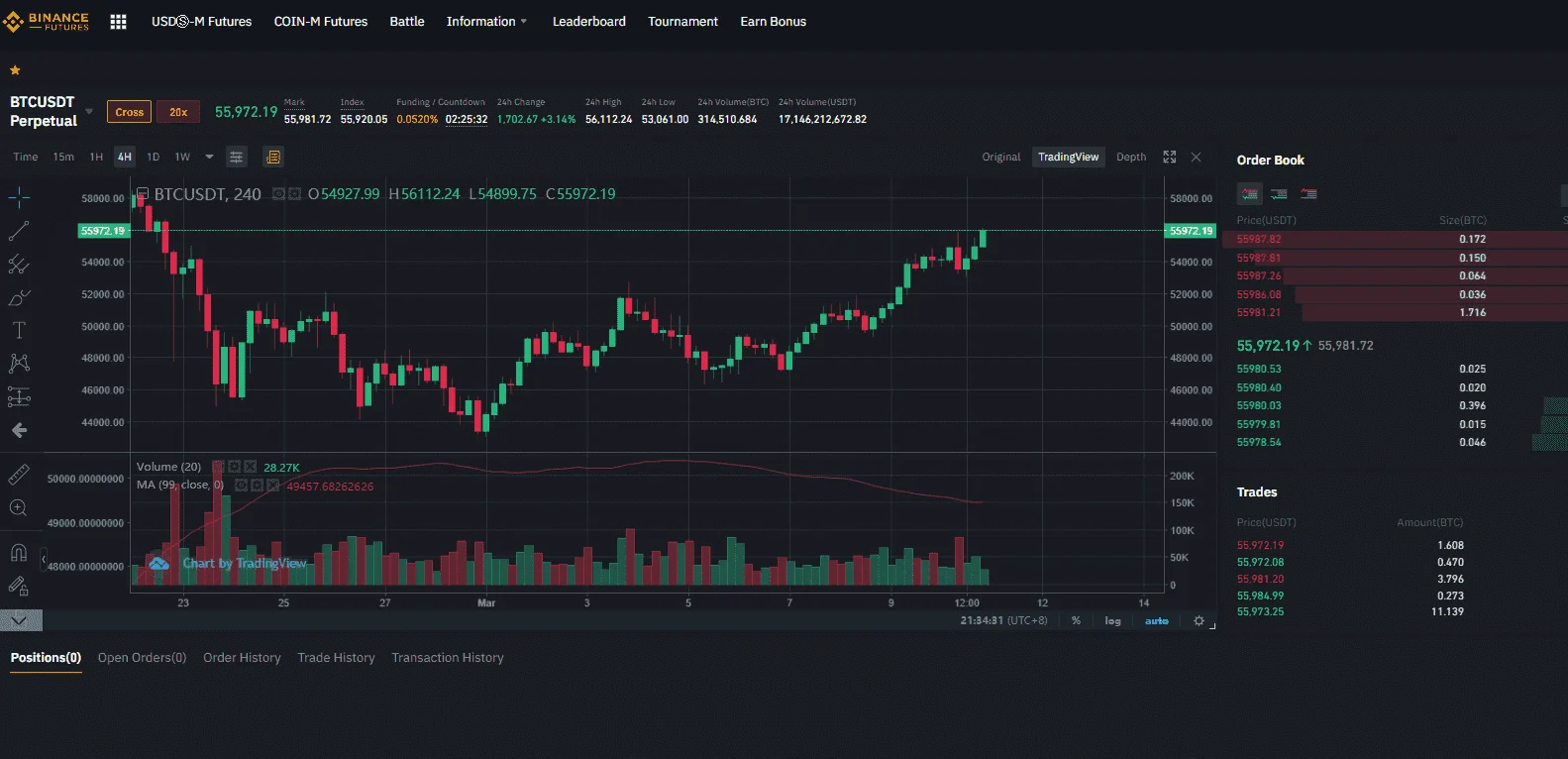Toggle log scale on the chart
1568x759 pixels.
tap(1112, 620)
